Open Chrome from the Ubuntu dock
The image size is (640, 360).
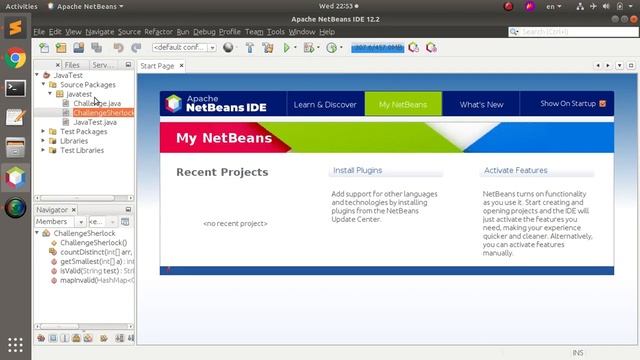(x=16, y=58)
